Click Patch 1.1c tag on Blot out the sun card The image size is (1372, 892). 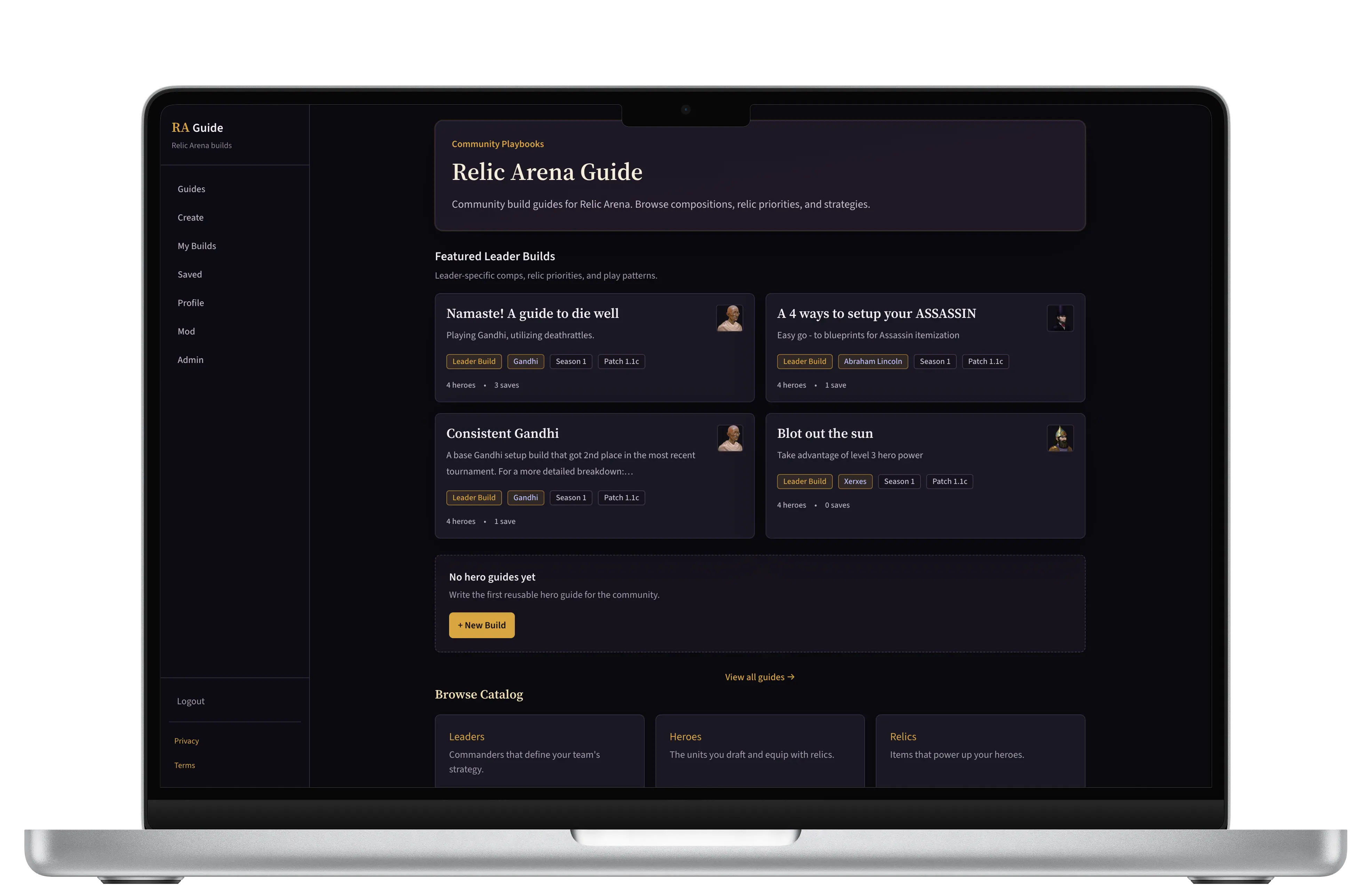pyautogui.click(x=949, y=481)
